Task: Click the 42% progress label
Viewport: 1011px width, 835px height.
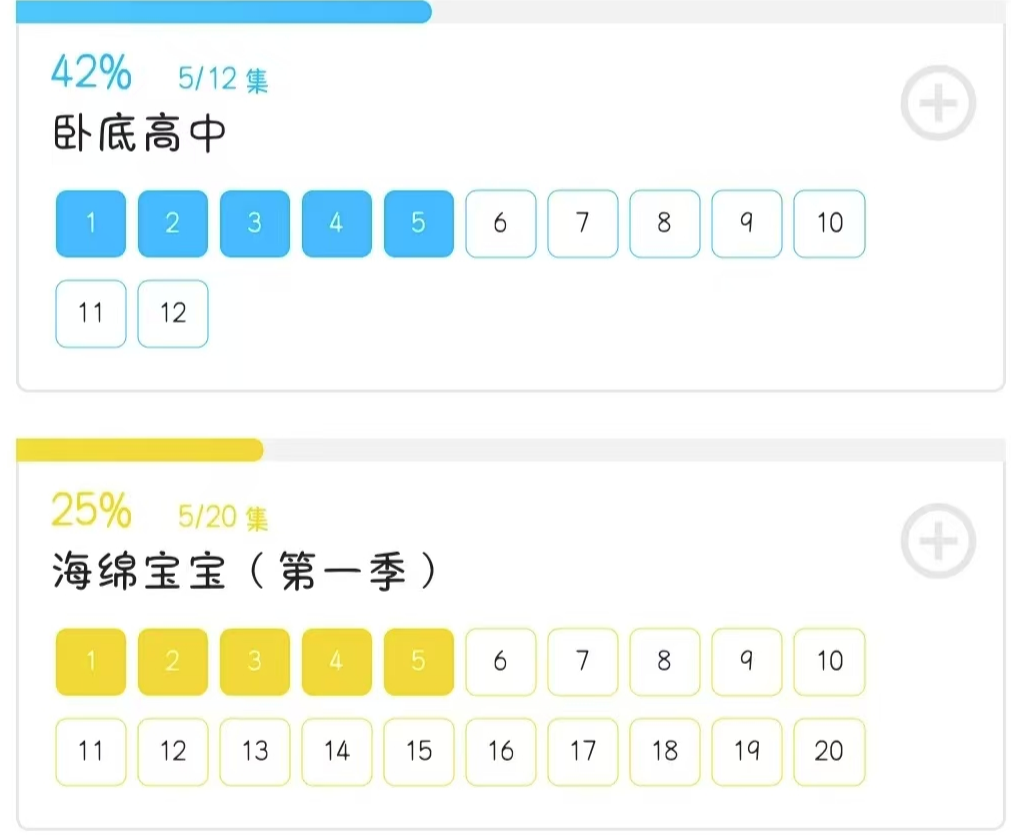Action: coord(91,72)
